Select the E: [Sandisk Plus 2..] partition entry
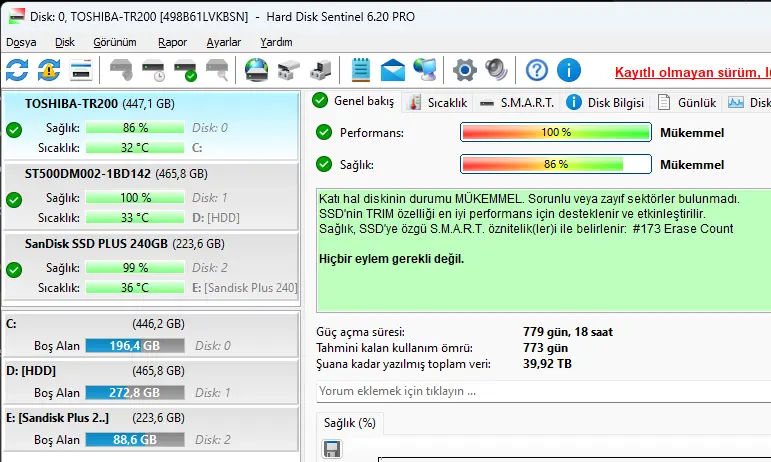771x462 pixels. [x=151, y=429]
